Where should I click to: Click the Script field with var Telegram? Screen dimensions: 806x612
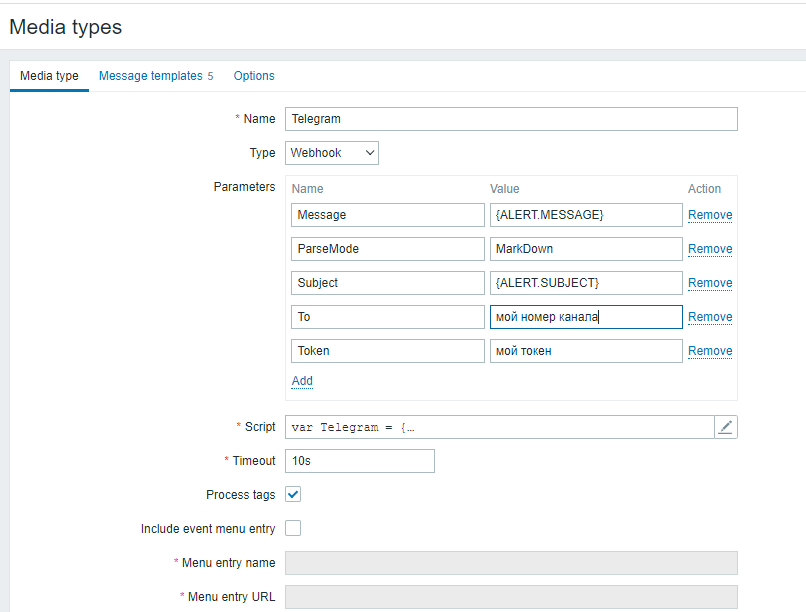[x=499, y=427]
